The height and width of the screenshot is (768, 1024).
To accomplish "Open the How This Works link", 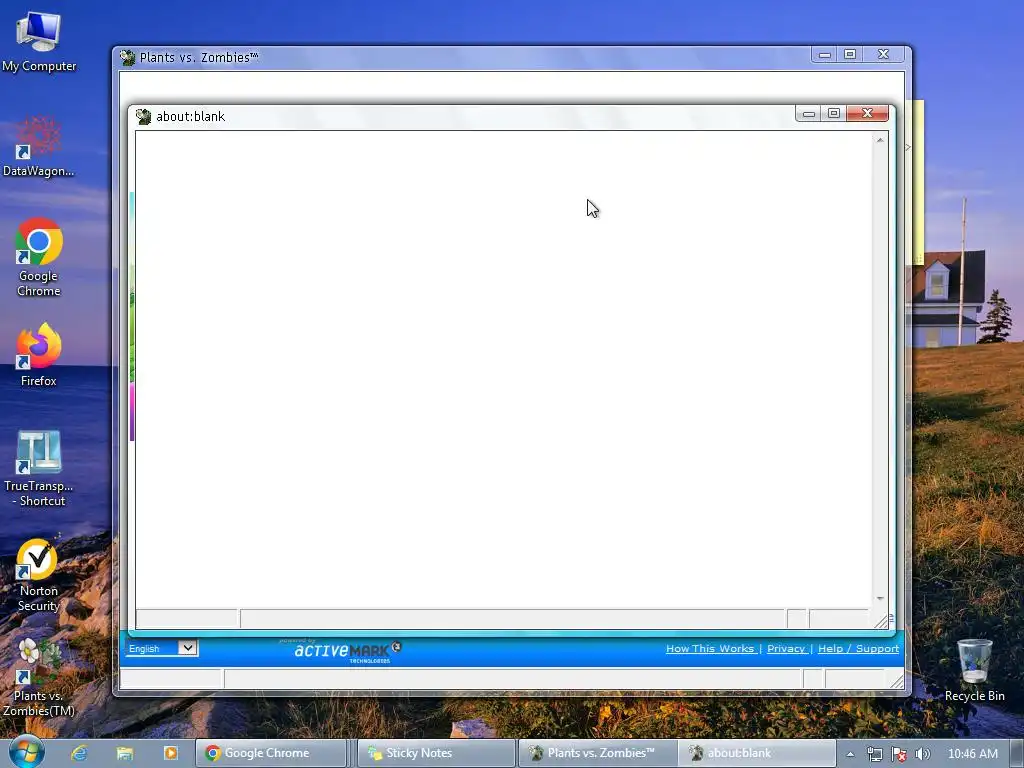I will pyautogui.click(x=710, y=648).
